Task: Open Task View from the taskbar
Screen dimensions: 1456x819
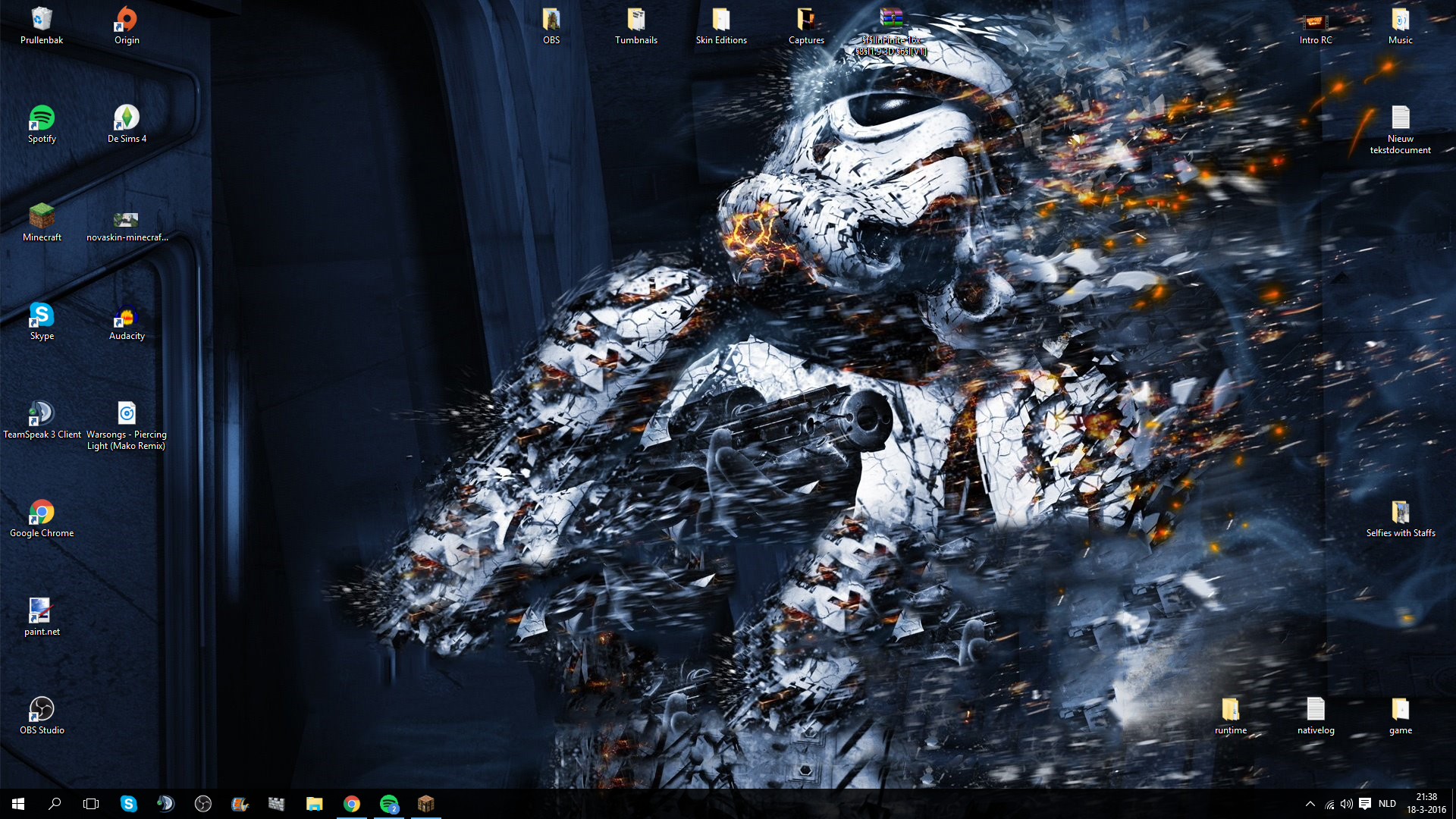Action: pyautogui.click(x=91, y=804)
